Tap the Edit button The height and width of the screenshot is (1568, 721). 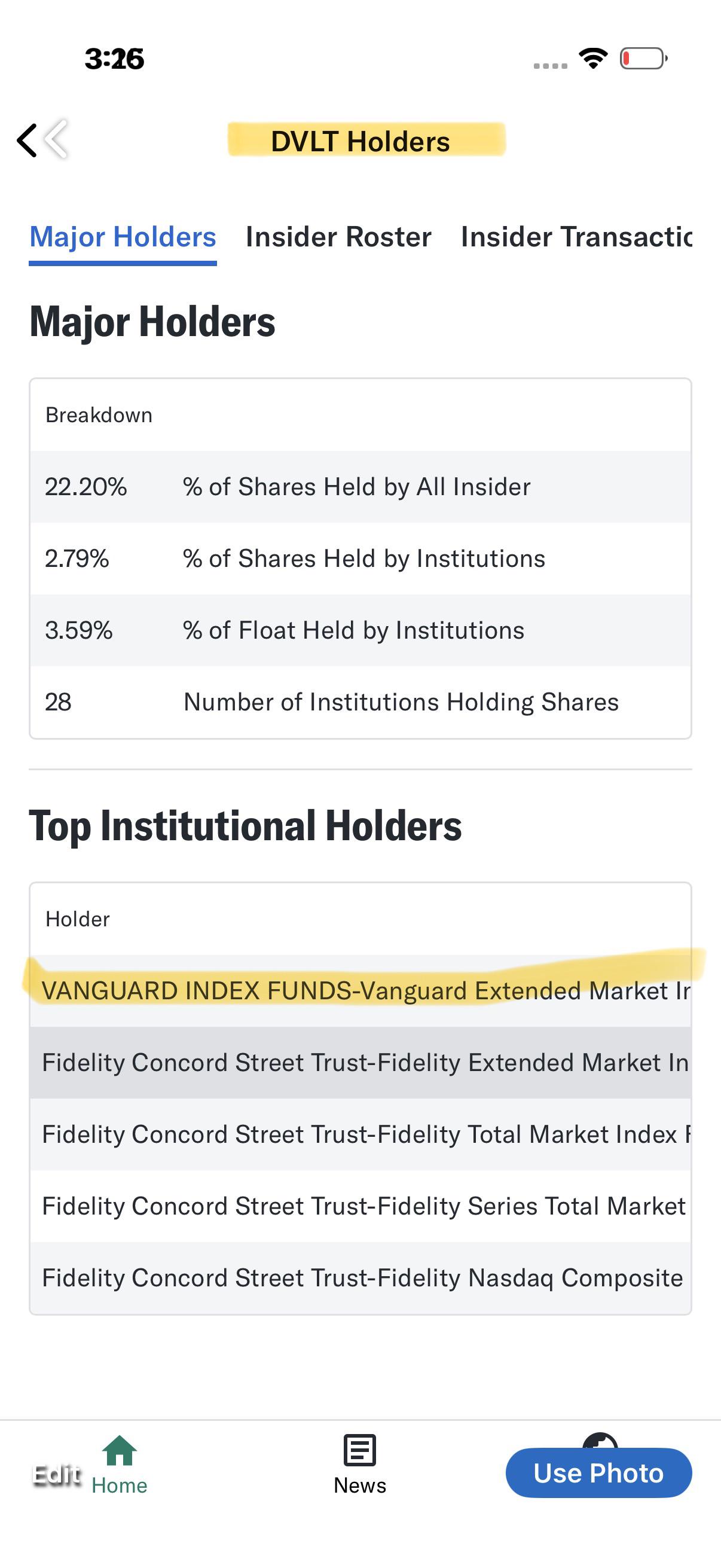(57, 1475)
